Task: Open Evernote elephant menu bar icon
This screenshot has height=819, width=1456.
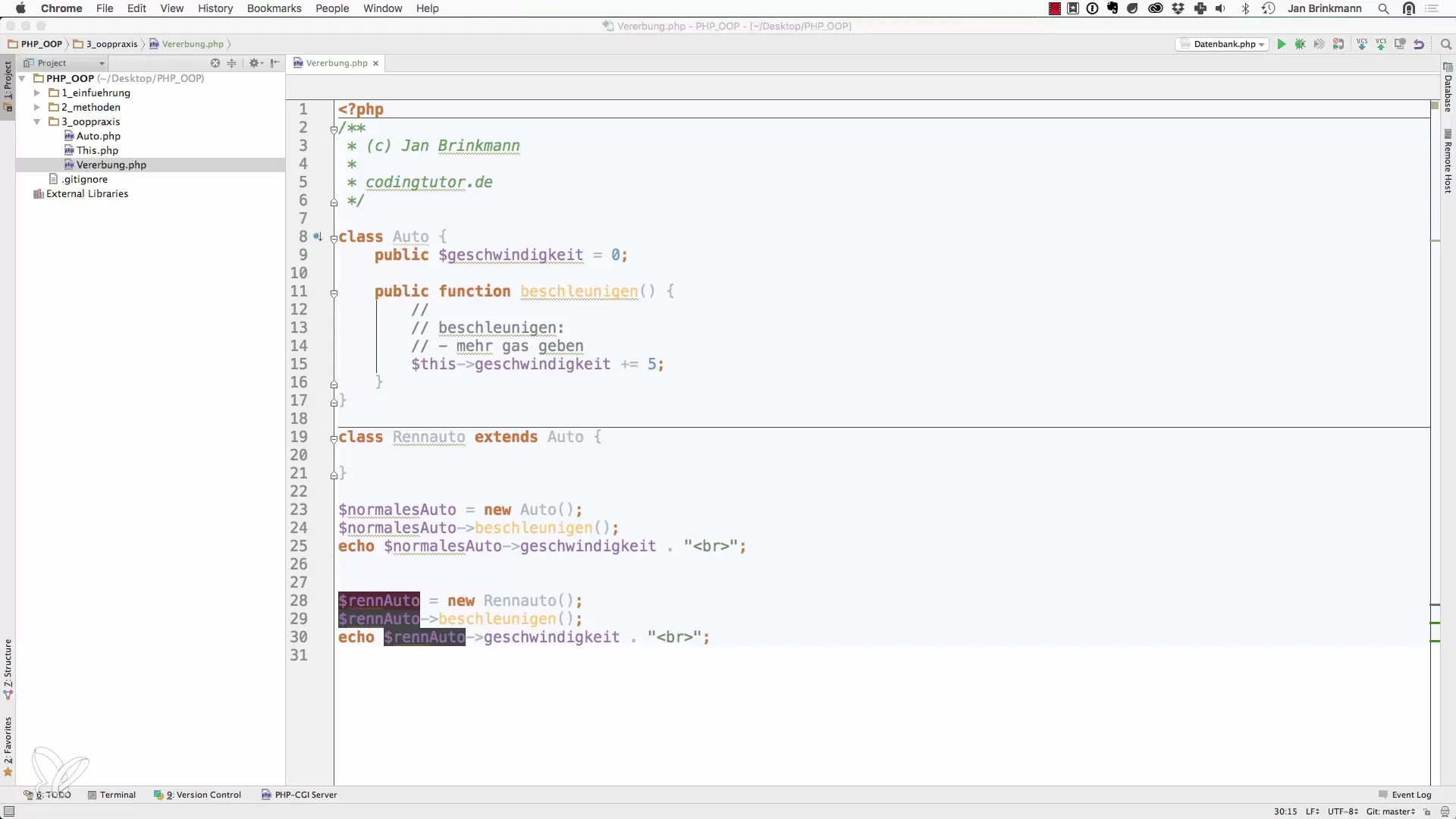Action: (x=1112, y=8)
